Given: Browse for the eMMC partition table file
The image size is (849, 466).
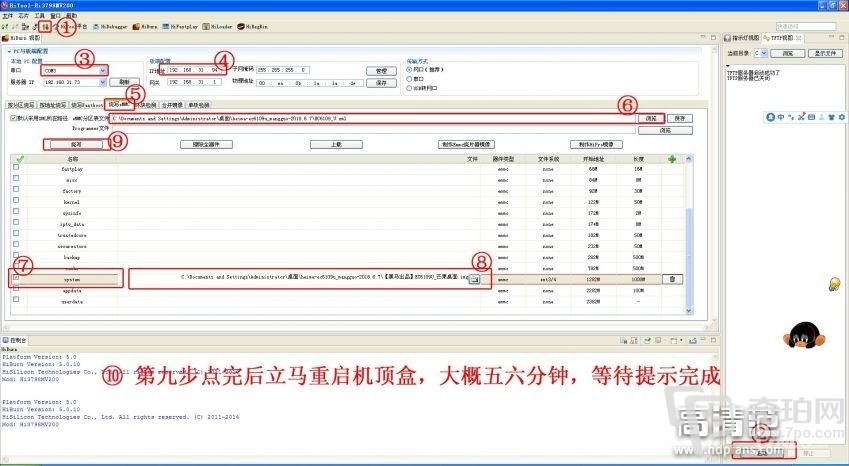Looking at the screenshot, I should coord(650,118).
